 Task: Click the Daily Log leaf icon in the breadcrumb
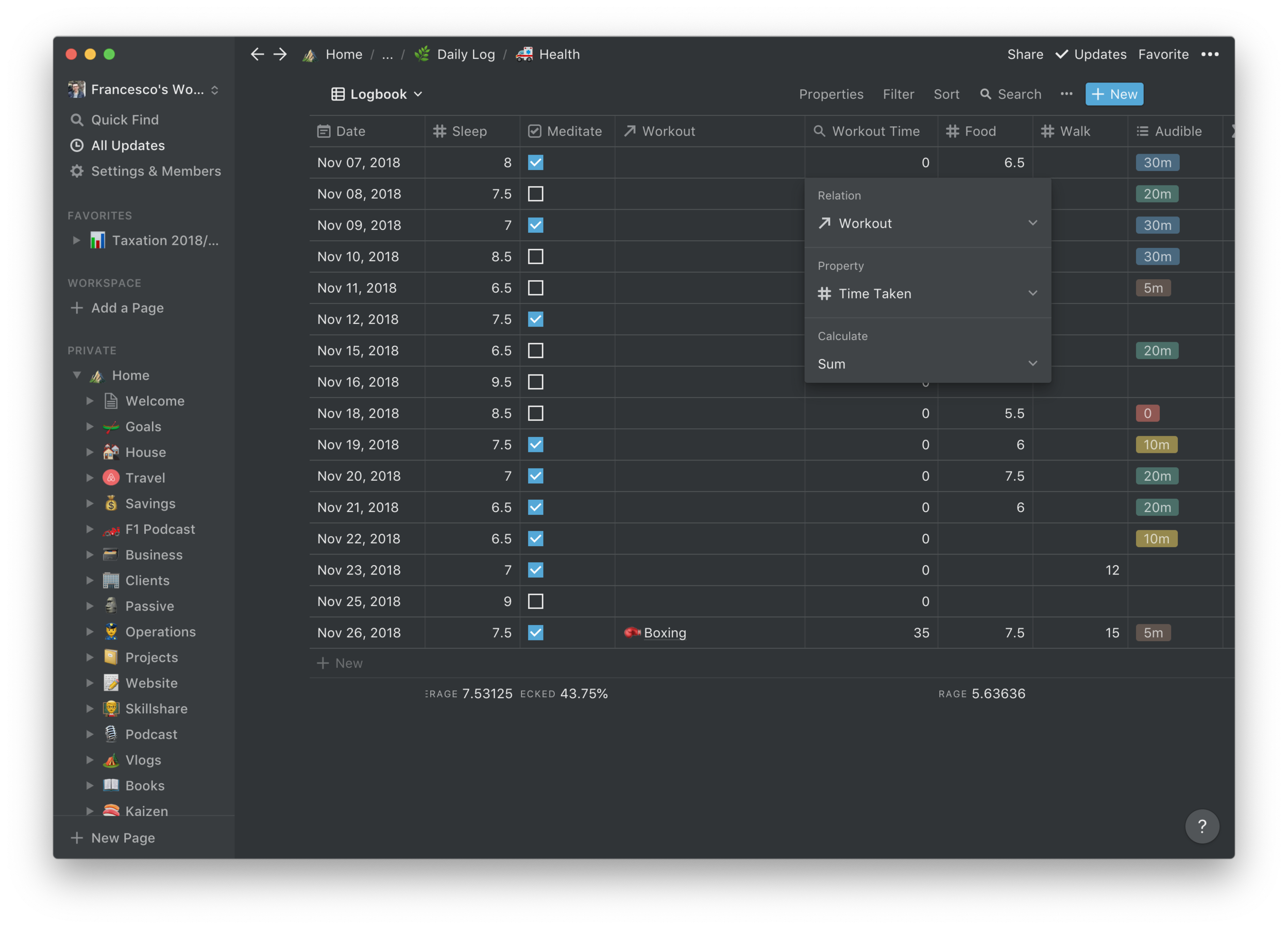tap(422, 54)
